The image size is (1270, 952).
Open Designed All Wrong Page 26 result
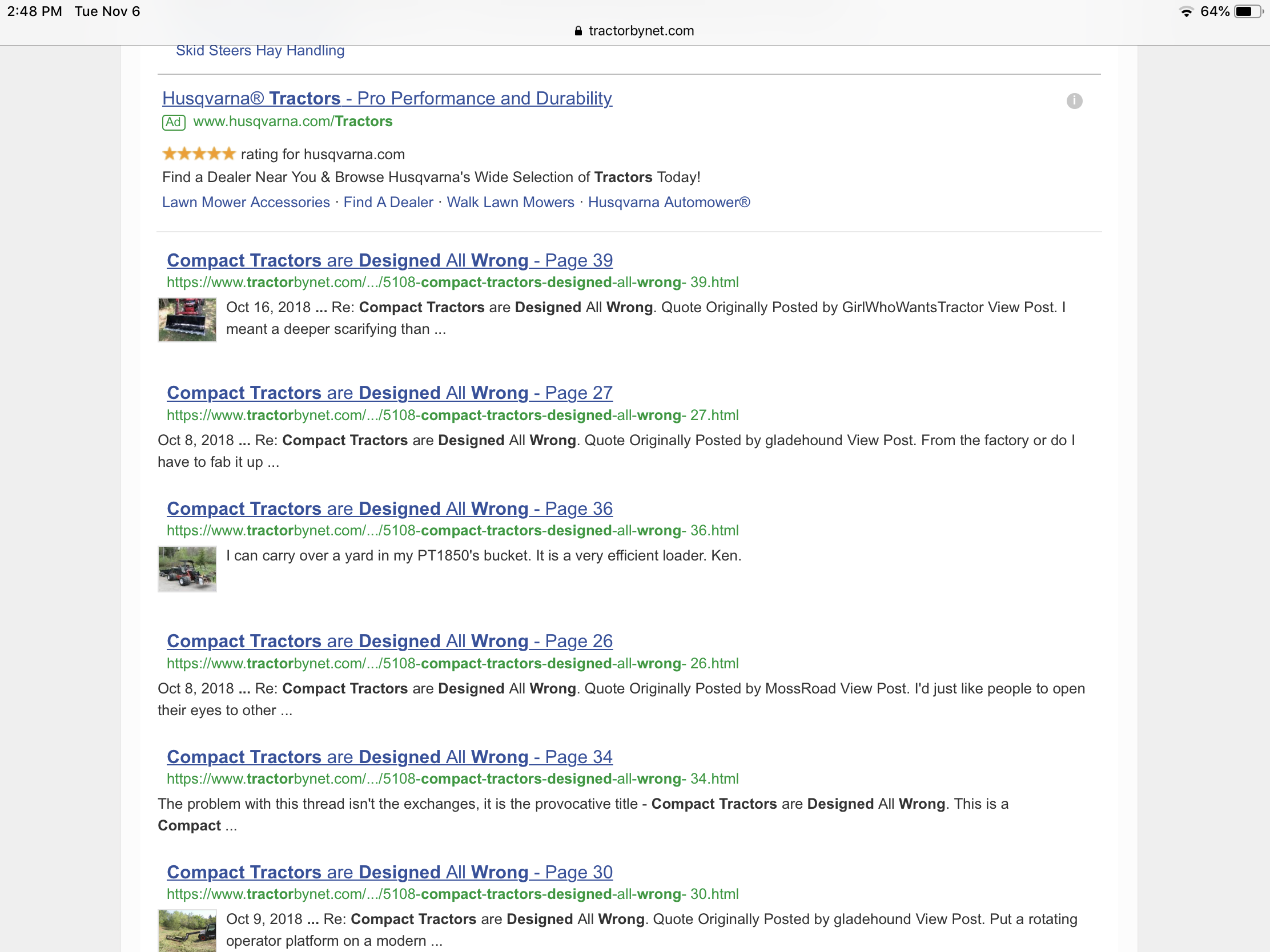390,640
